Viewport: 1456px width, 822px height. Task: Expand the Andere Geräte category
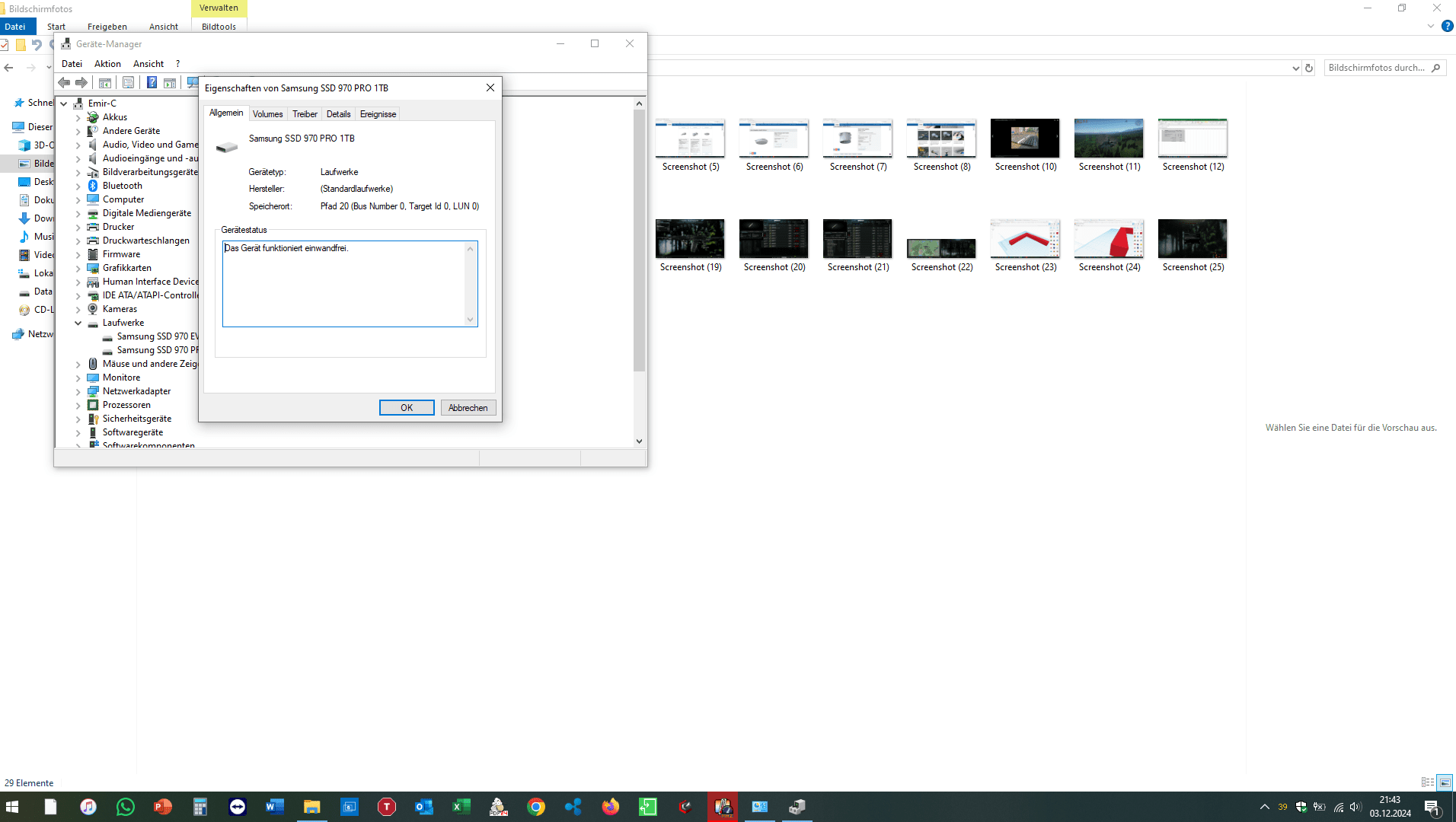click(78, 132)
